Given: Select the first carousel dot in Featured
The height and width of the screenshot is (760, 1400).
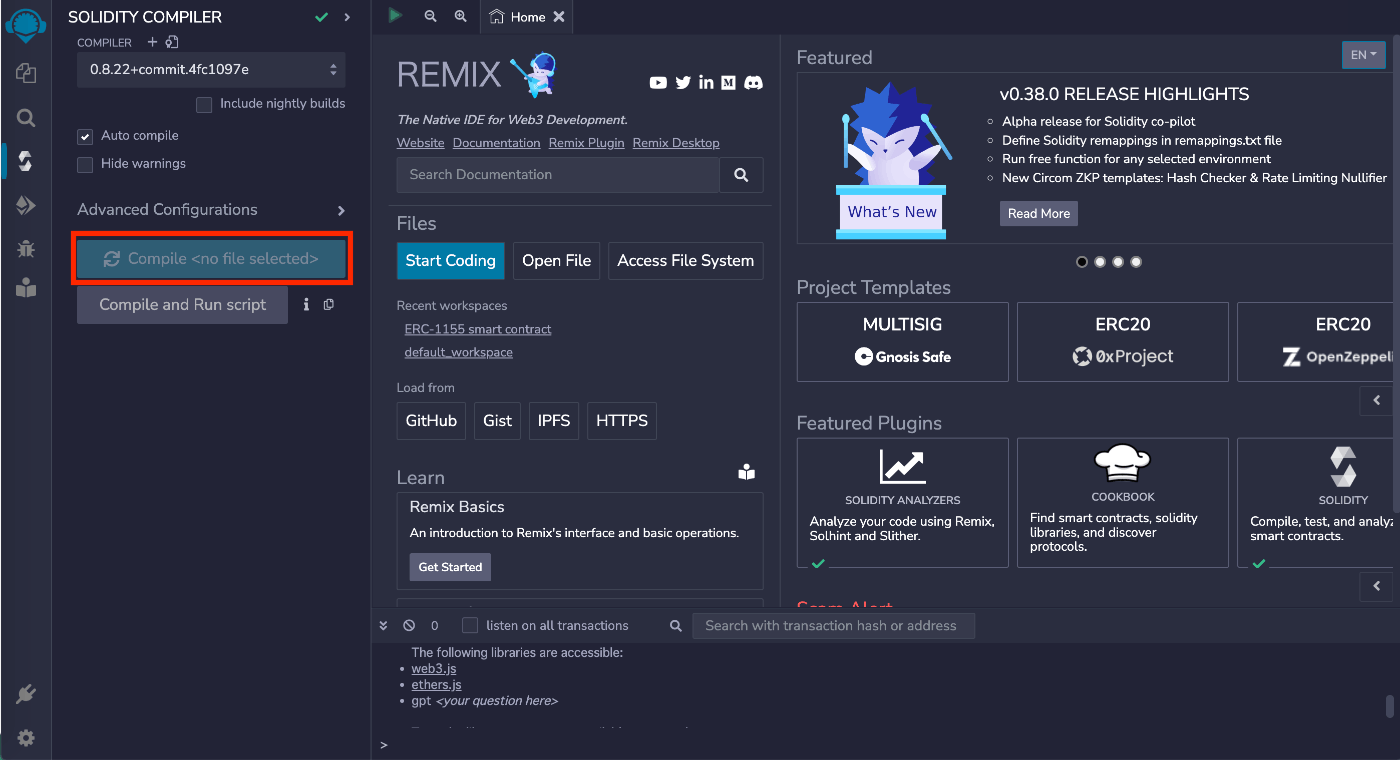Looking at the screenshot, I should point(1082,262).
